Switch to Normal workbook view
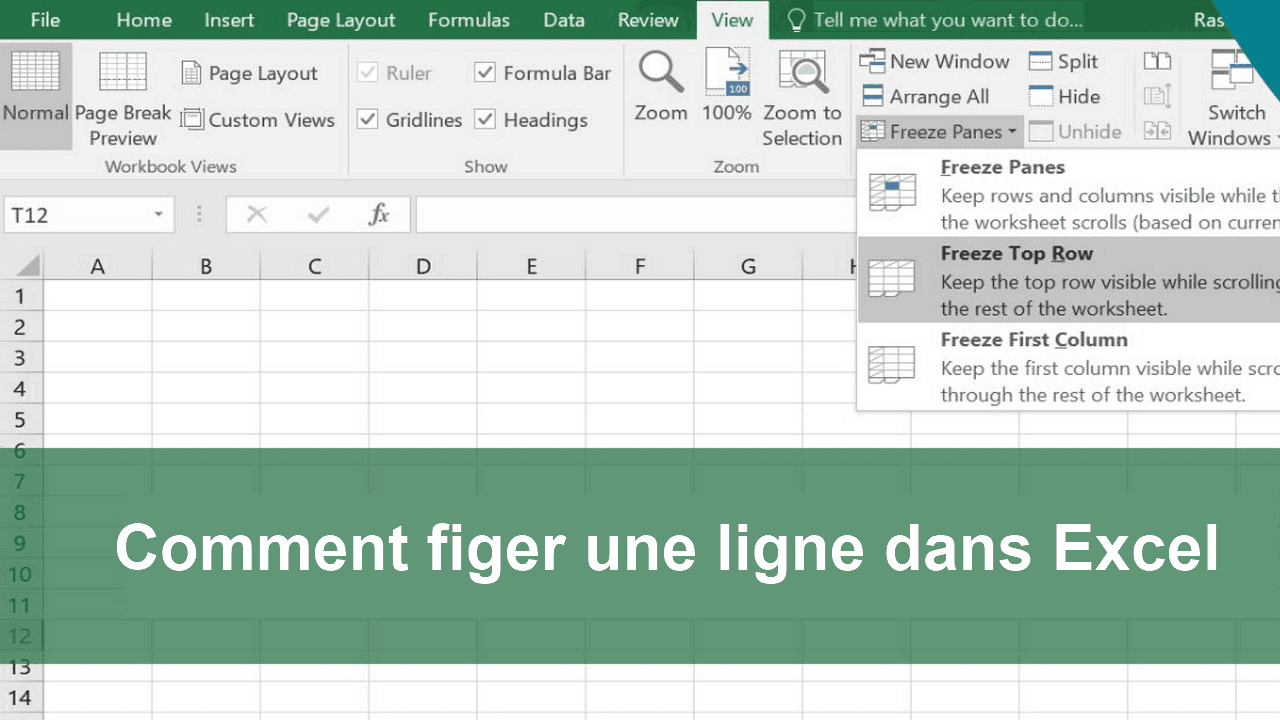This screenshot has height=720, width=1280. click(36, 97)
